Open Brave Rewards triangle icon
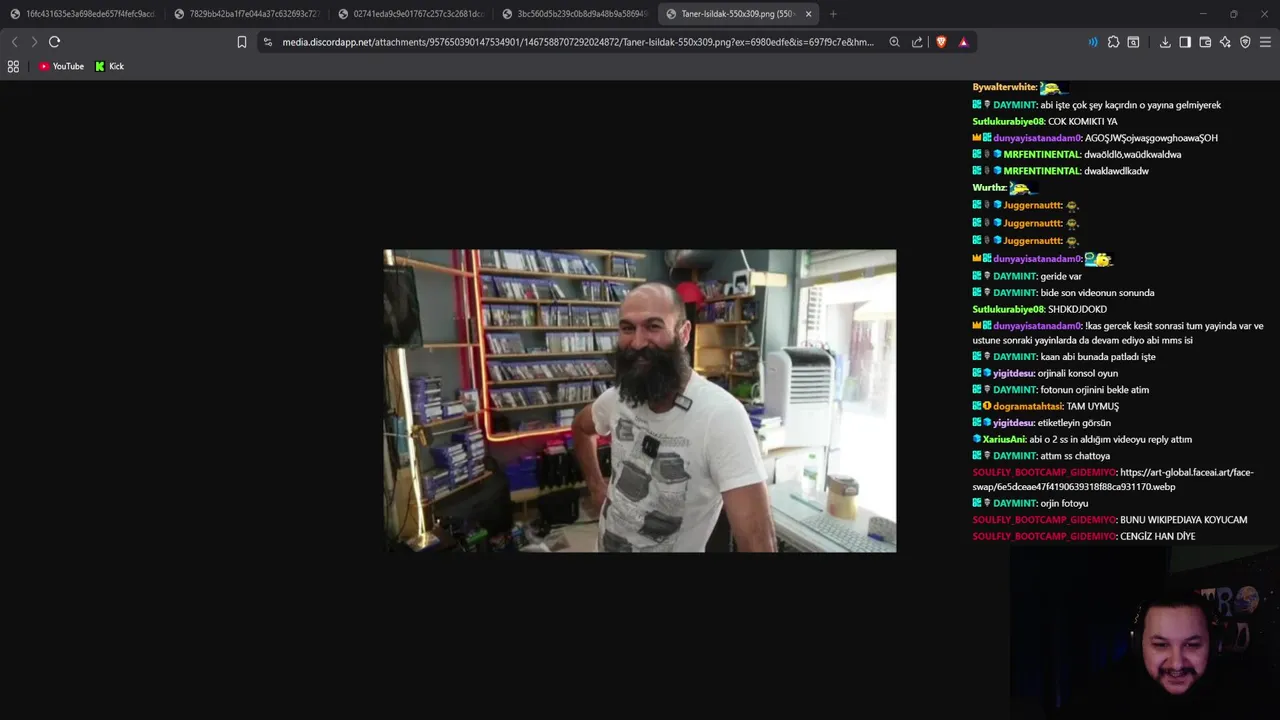The height and width of the screenshot is (720, 1280). point(964,42)
